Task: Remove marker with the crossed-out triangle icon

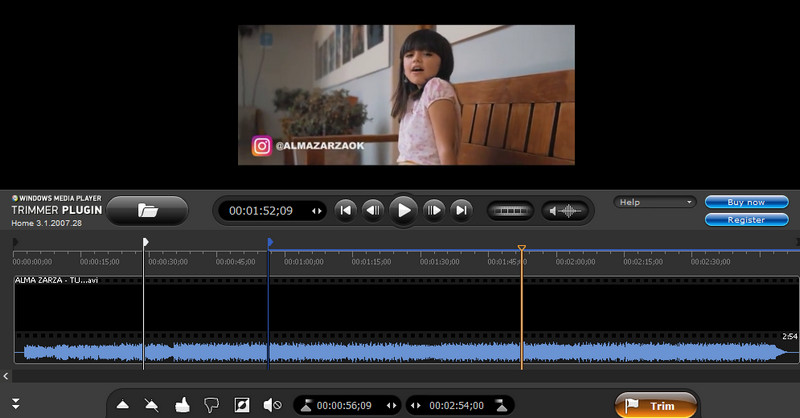Action: [x=151, y=405]
